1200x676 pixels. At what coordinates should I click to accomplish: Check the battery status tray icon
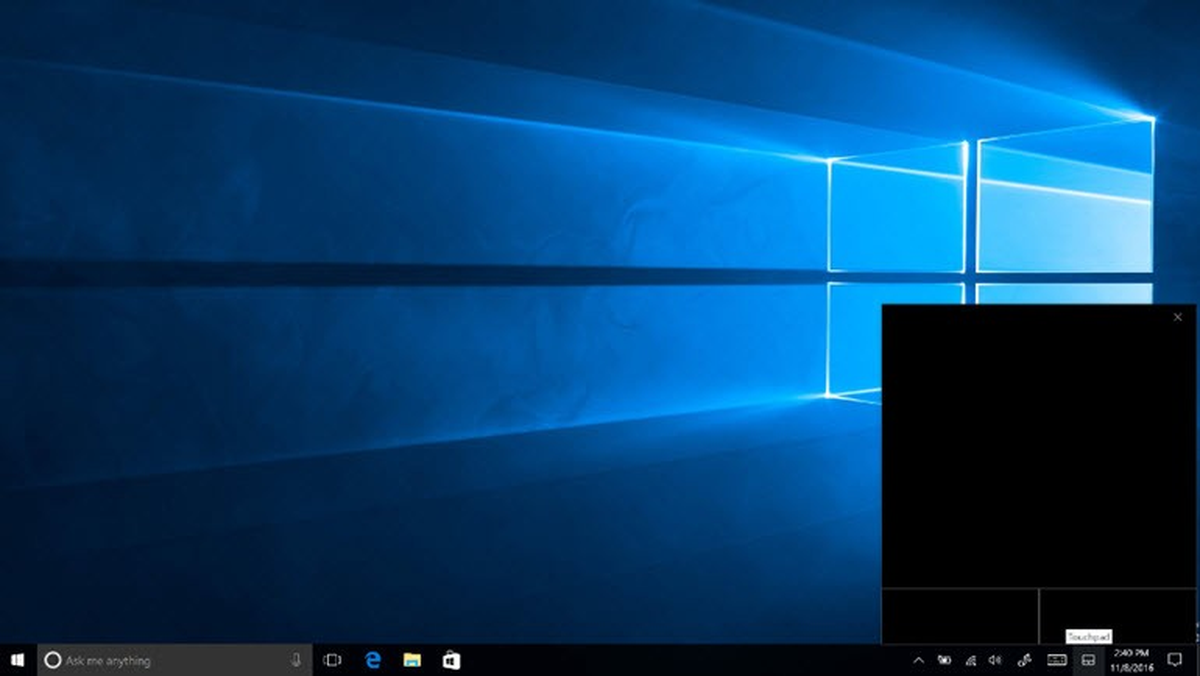pos(945,660)
